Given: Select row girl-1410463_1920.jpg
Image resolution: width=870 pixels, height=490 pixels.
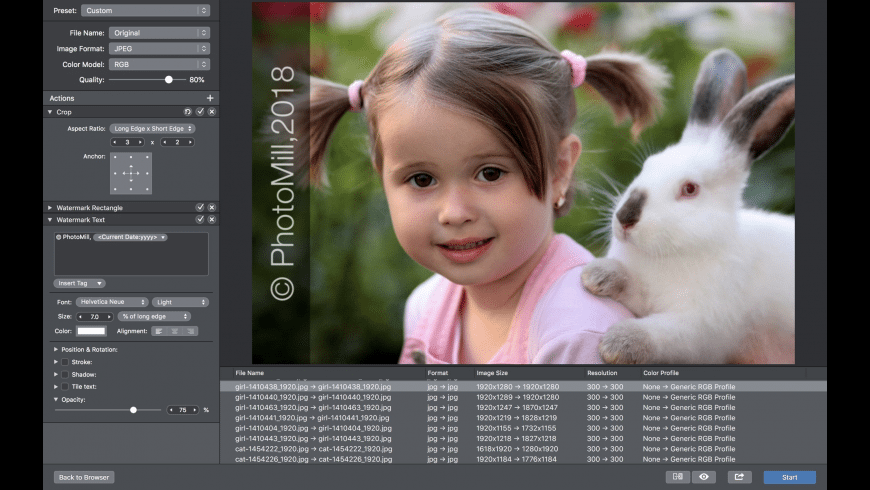Looking at the screenshot, I should pyautogui.click(x=523, y=407).
